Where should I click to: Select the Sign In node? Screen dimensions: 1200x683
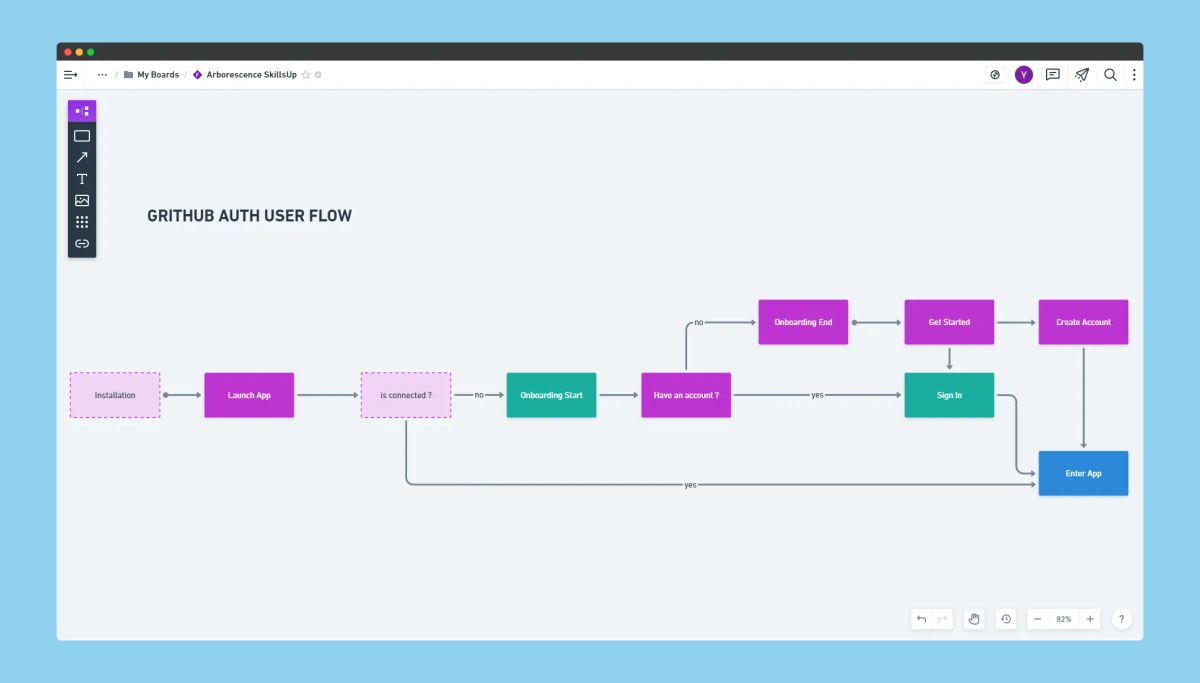[949, 395]
